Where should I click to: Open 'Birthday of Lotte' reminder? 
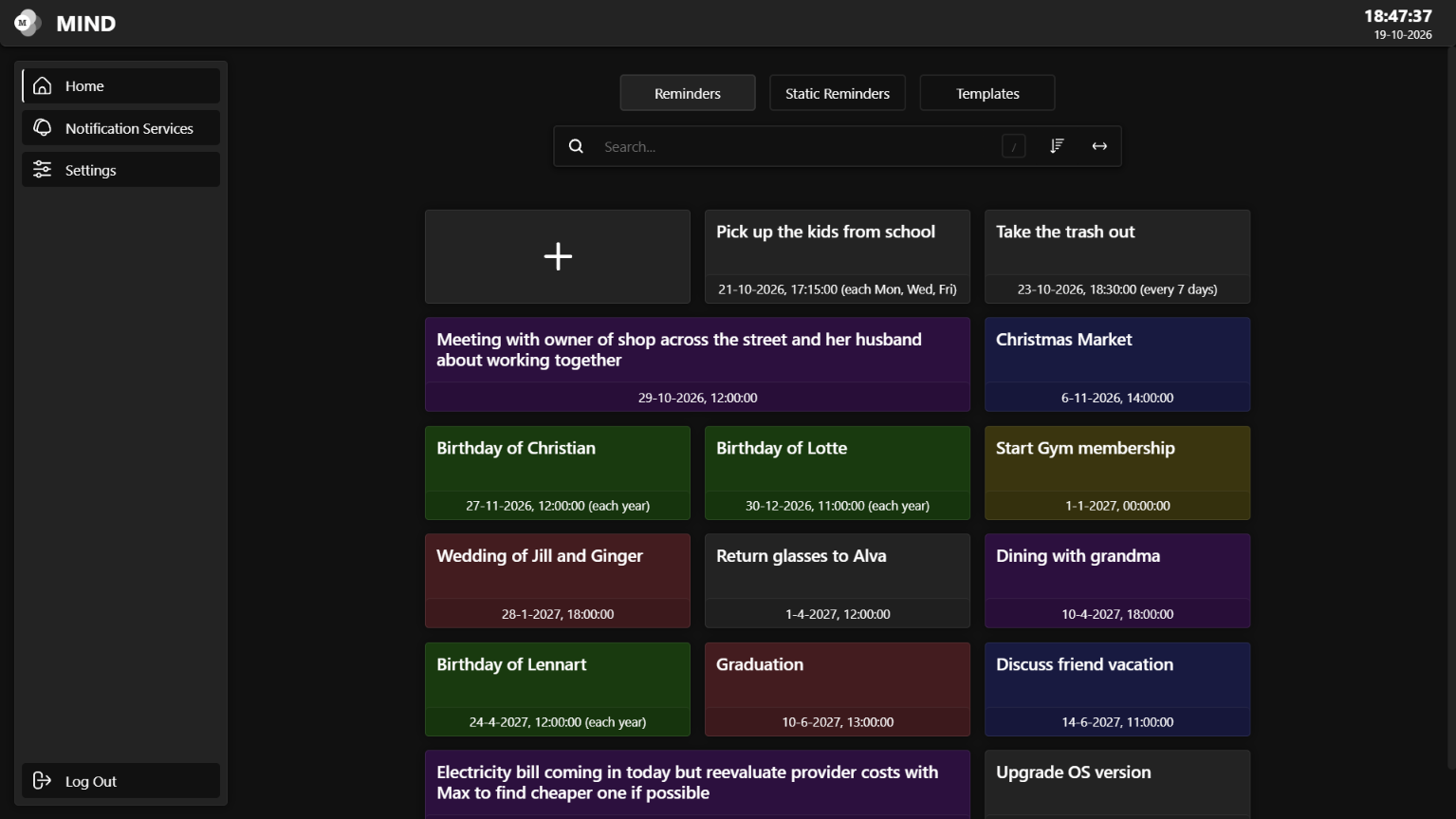pos(838,473)
